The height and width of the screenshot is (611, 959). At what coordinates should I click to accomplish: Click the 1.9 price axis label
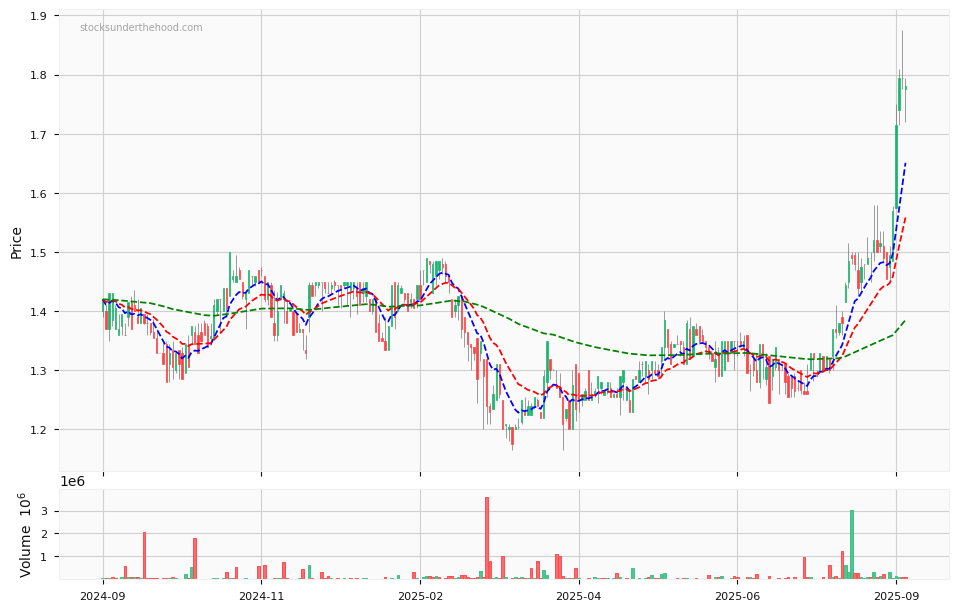coord(40,16)
